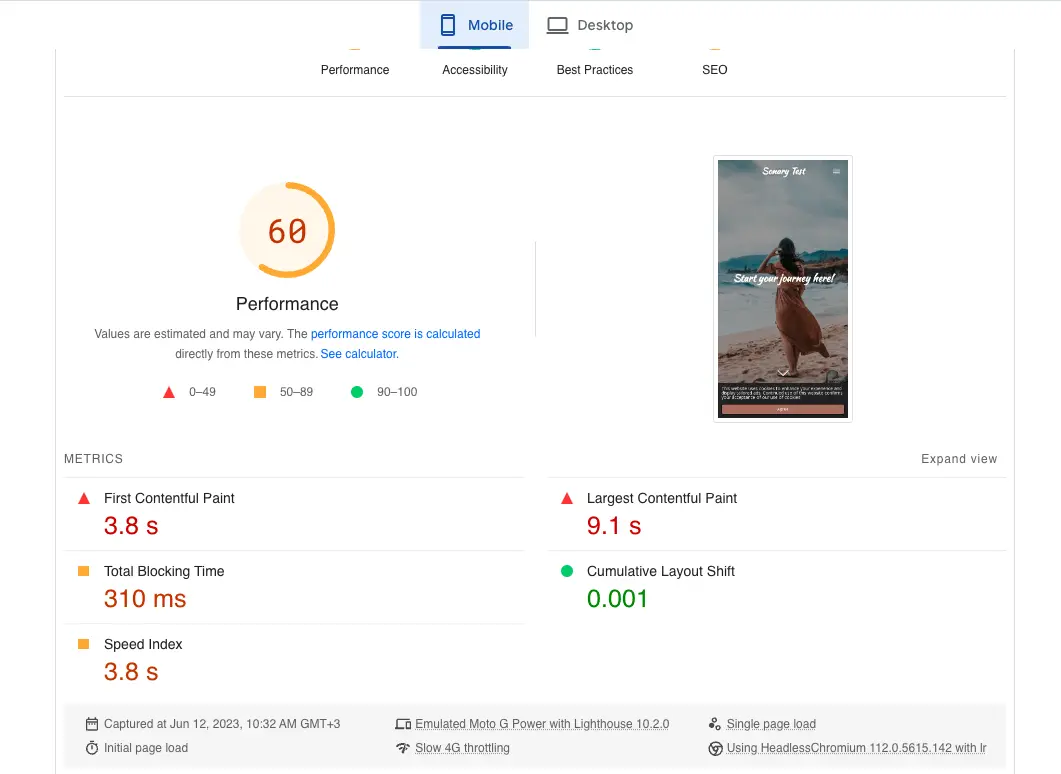Click red triangle beside First Contentful Paint
Viewport: 1061px width, 774px height.
click(x=84, y=499)
